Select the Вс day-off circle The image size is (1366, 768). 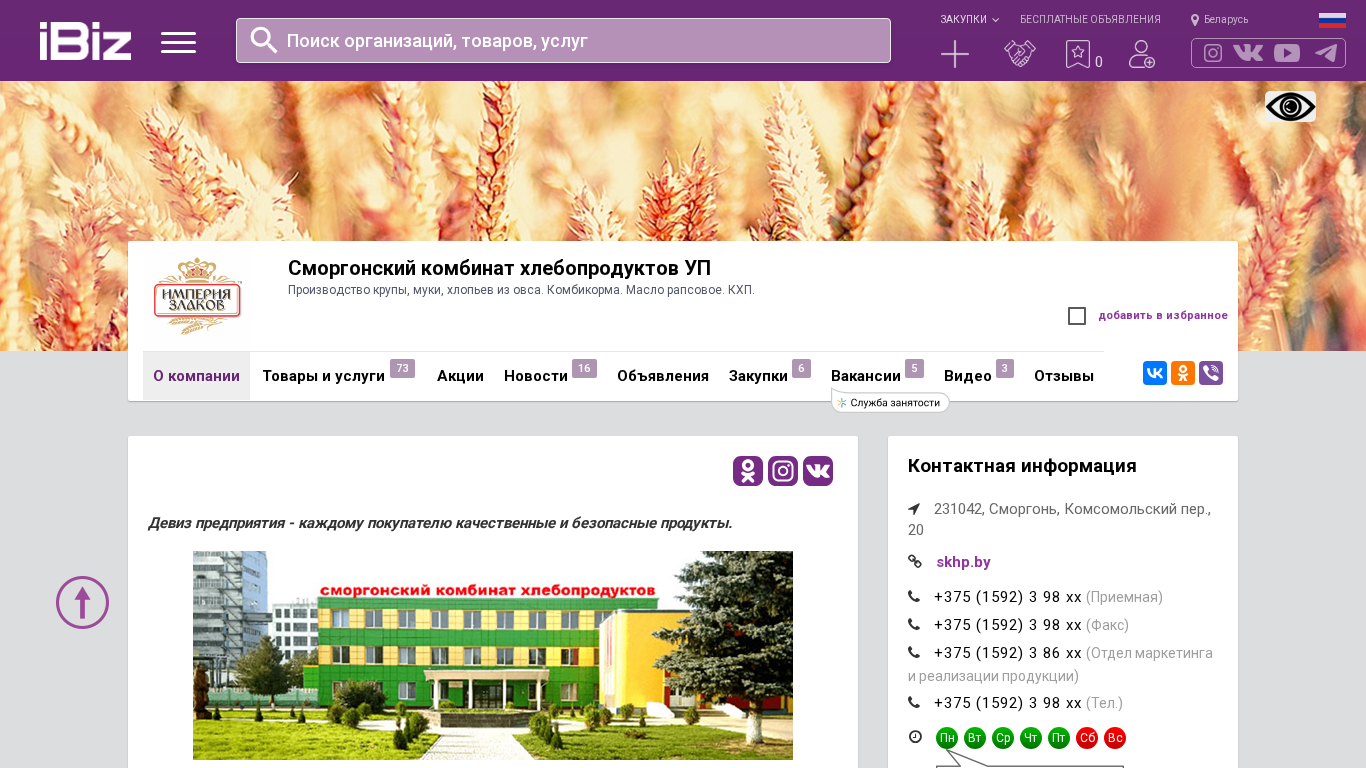pyautogui.click(x=1115, y=738)
